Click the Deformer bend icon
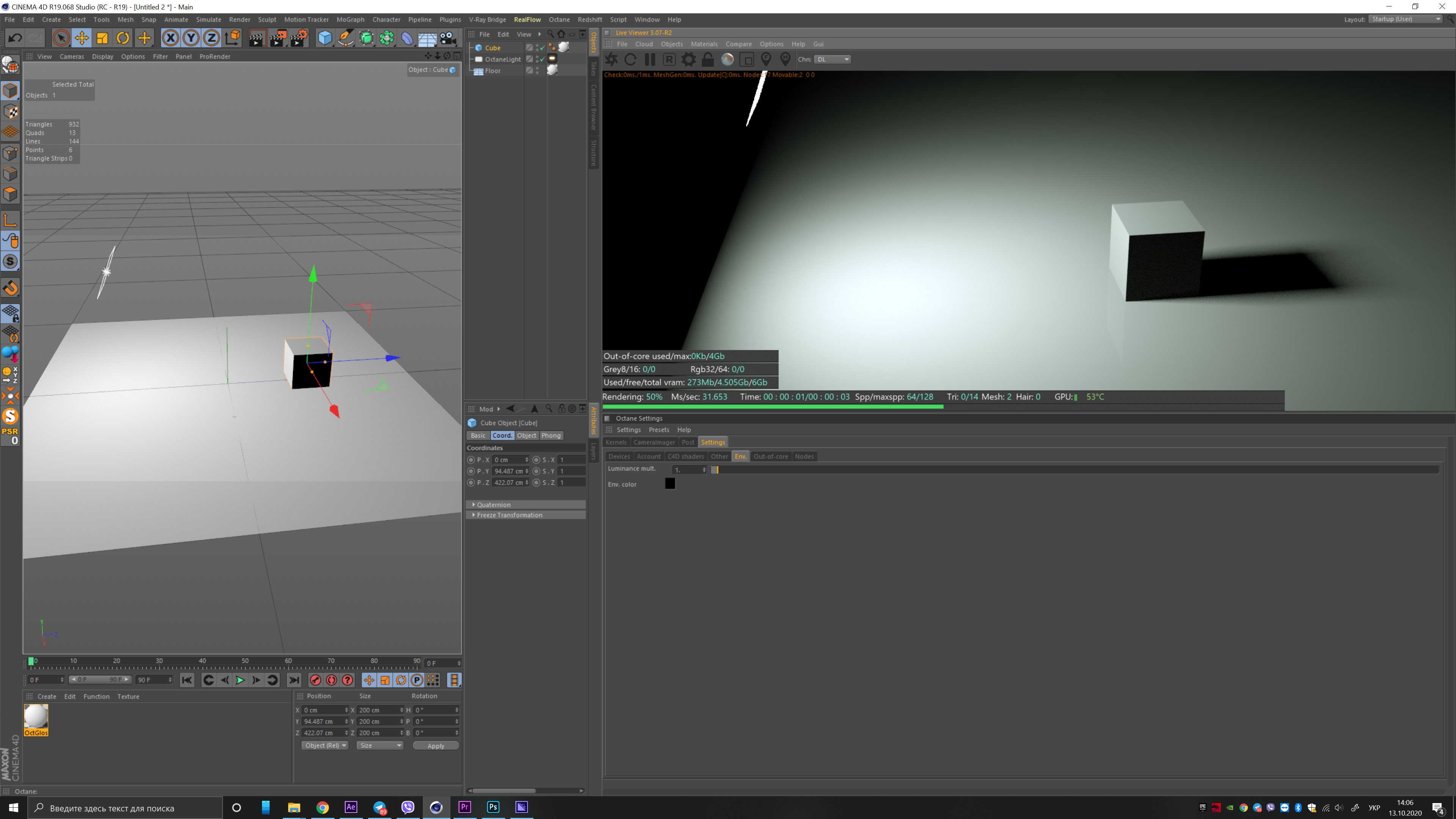The width and height of the screenshot is (1456, 819). click(x=407, y=38)
